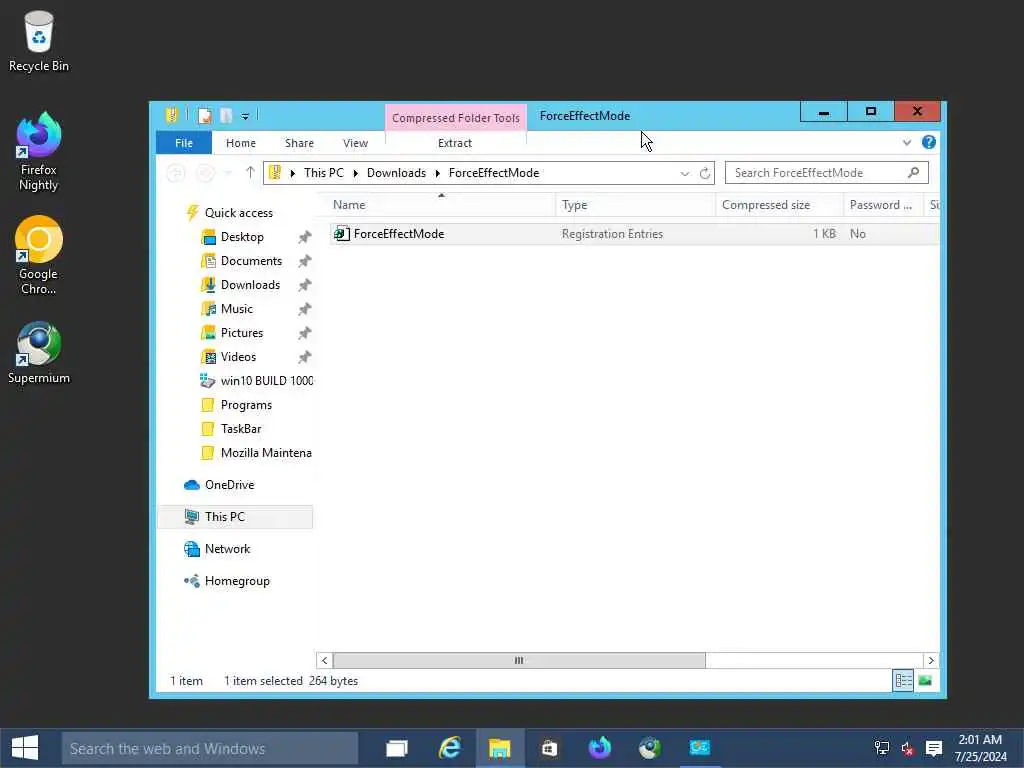Expand the breadcrumb arrow after Downloads
This screenshot has width=1024, height=768.
(438, 173)
